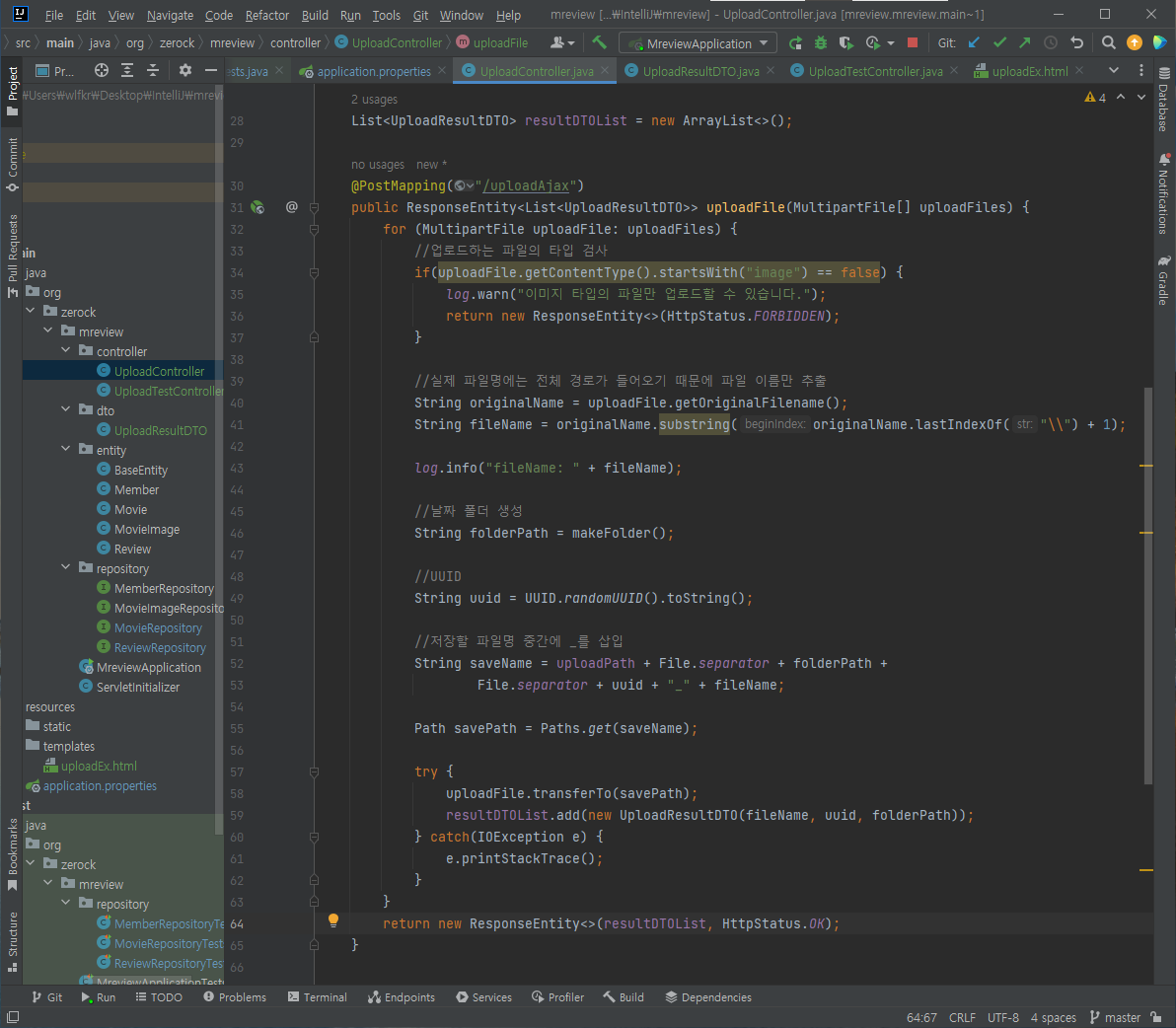Image resolution: width=1176 pixels, height=1028 pixels.
Task: Open profiler run options dropdown arrow
Action: coord(890,42)
